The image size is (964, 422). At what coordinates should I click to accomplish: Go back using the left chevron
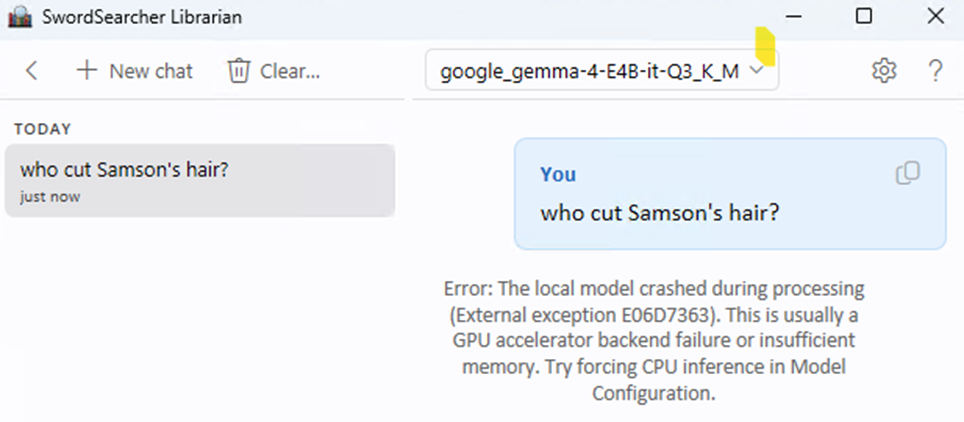pyautogui.click(x=31, y=71)
